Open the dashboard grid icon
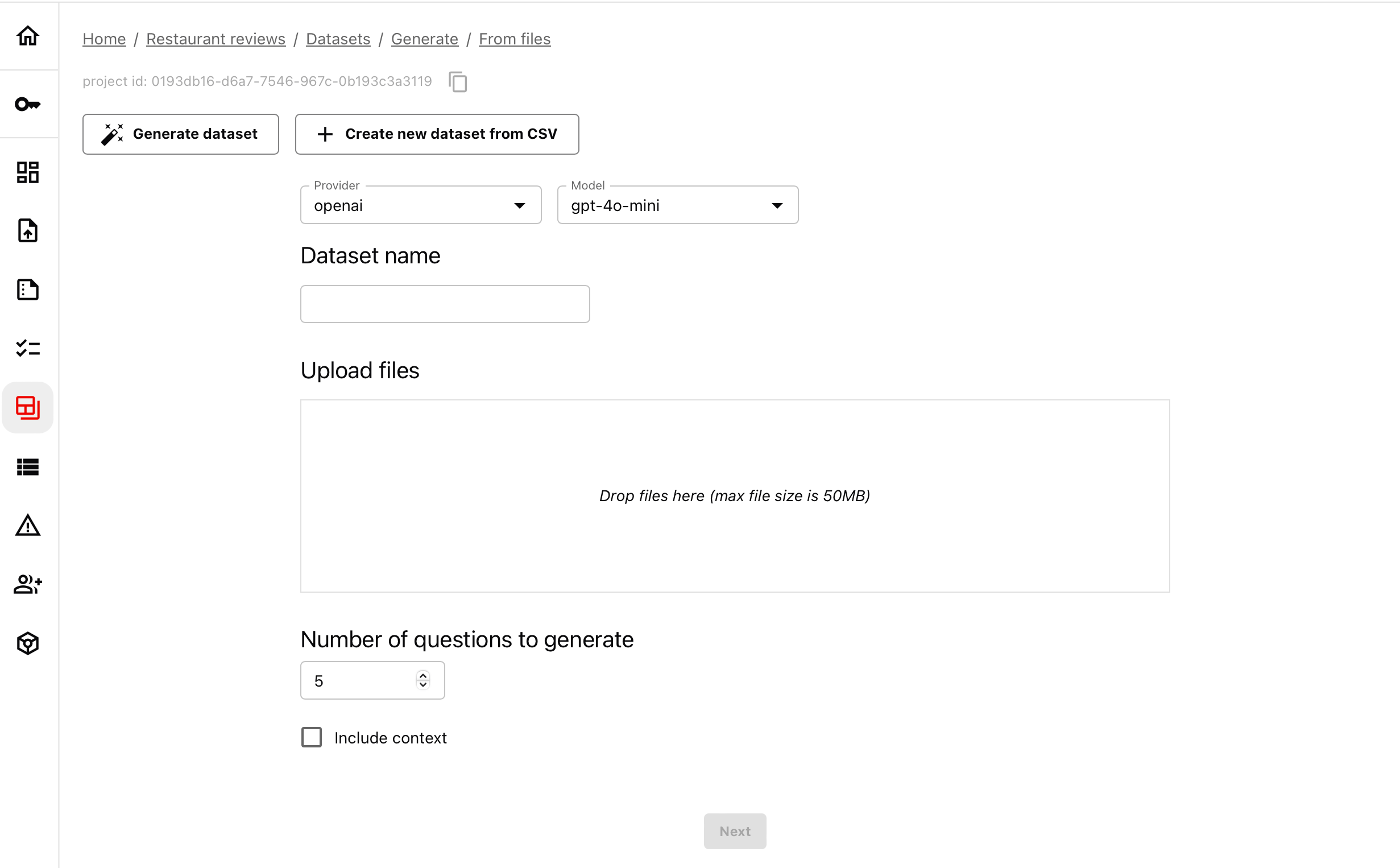 27,172
